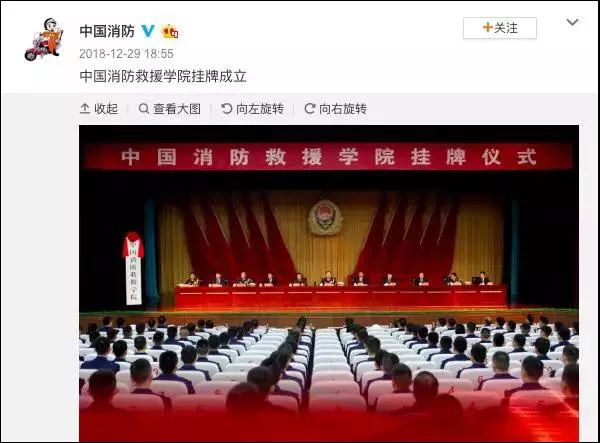
Task: Rotate image right with 向右旋转
Action: pos(336,109)
